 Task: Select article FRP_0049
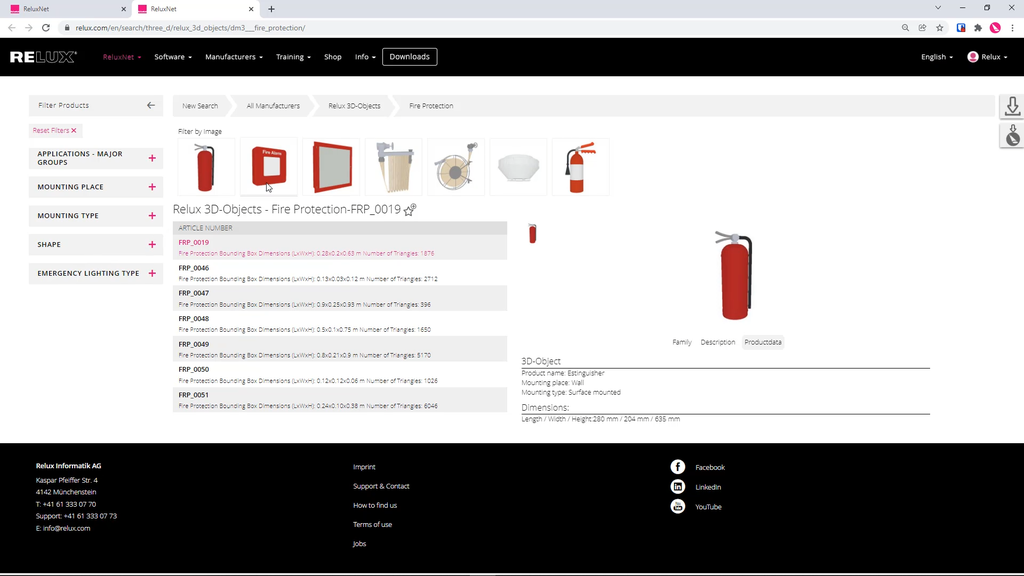click(x=340, y=349)
